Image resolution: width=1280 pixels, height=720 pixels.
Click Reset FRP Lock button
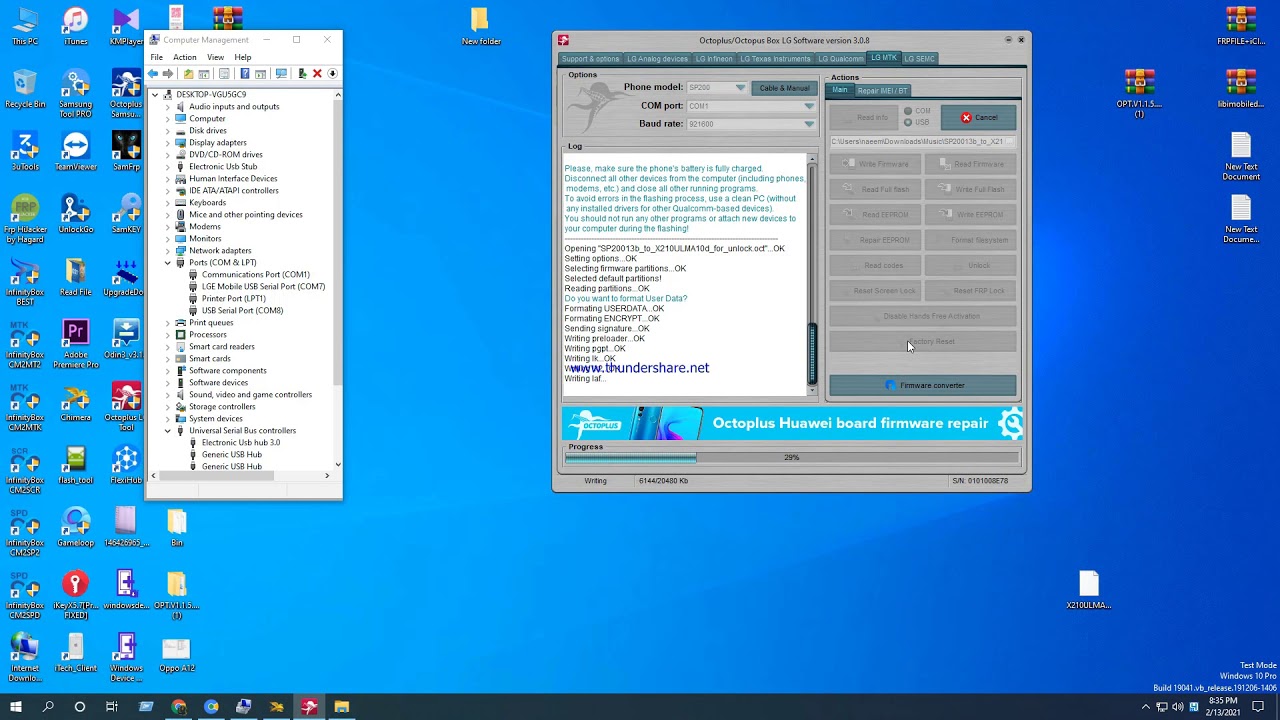click(970, 291)
